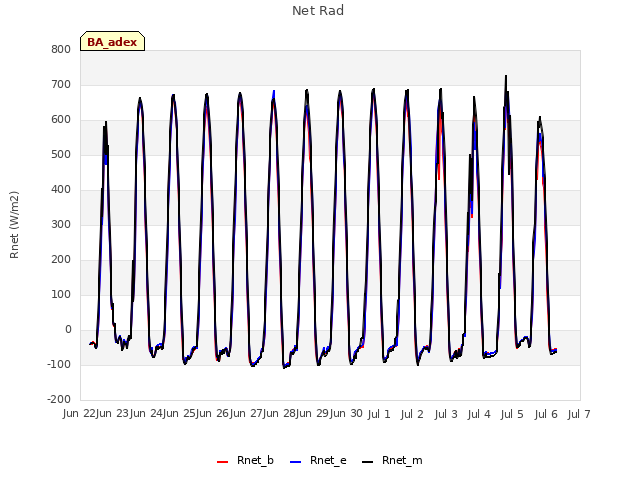Viewport: 640px width, 480px height.
Task: Click the Jul 3 x-axis label
Action: click(x=446, y=415)
